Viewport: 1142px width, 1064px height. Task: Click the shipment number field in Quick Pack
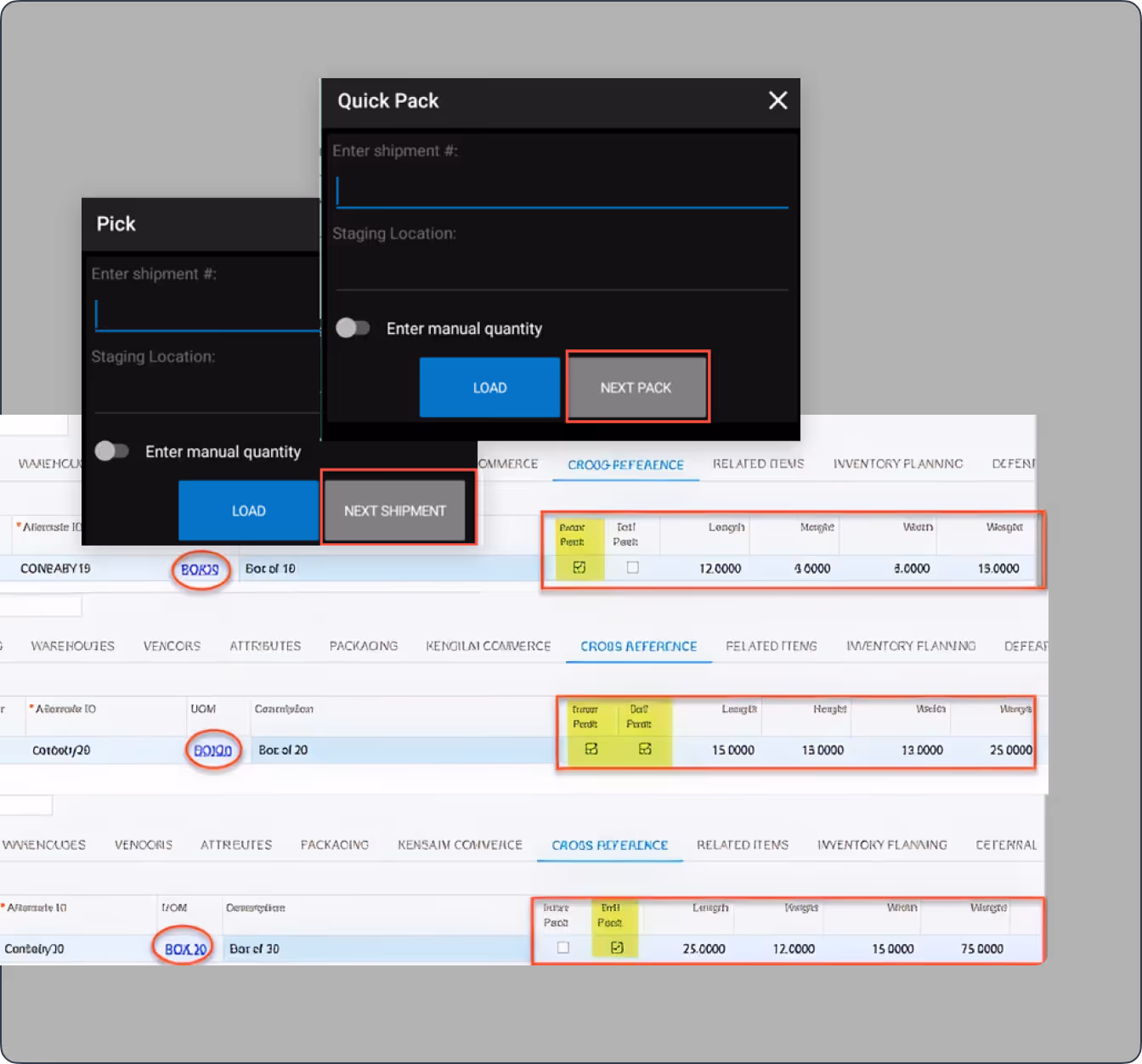tap(561, 189)
